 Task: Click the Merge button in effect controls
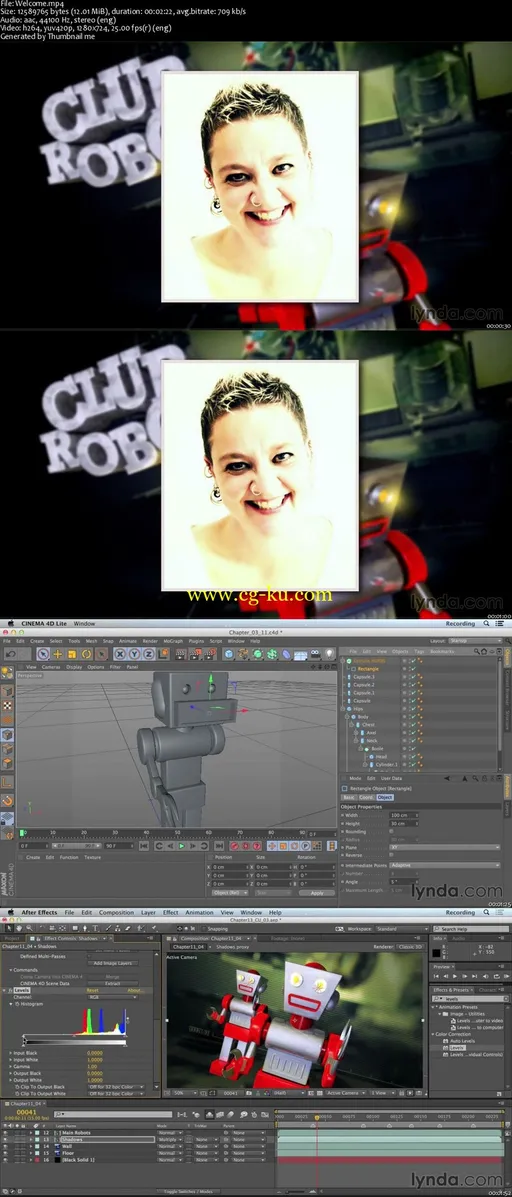[111, 976]
